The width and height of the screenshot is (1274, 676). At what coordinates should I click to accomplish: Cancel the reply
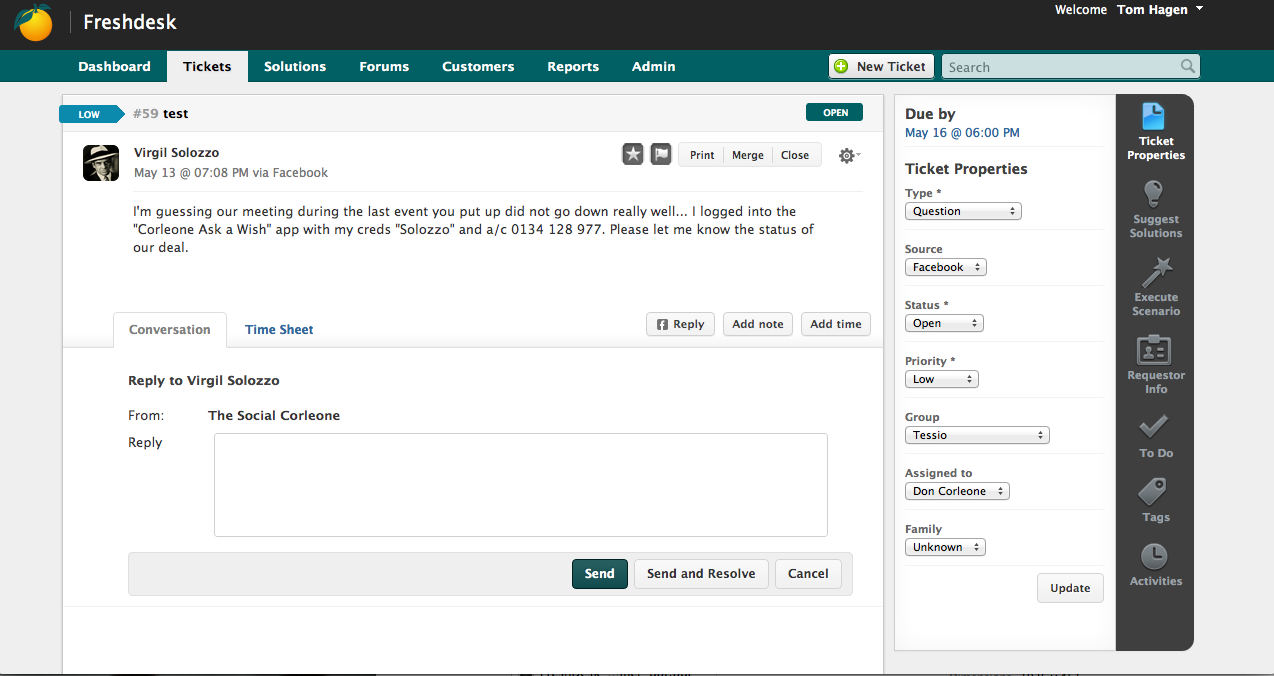click(808, 573)
